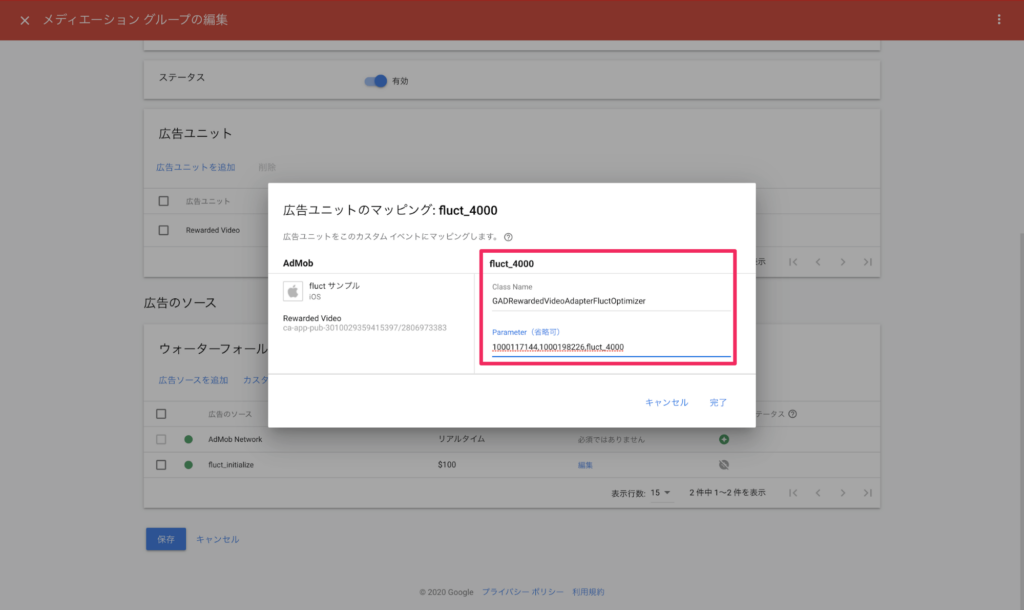This screenshot has width=1024, height=610.
Task: Open プライバシー ポリシー footer link
Action: pyautogui.click(x=522, y=592)
